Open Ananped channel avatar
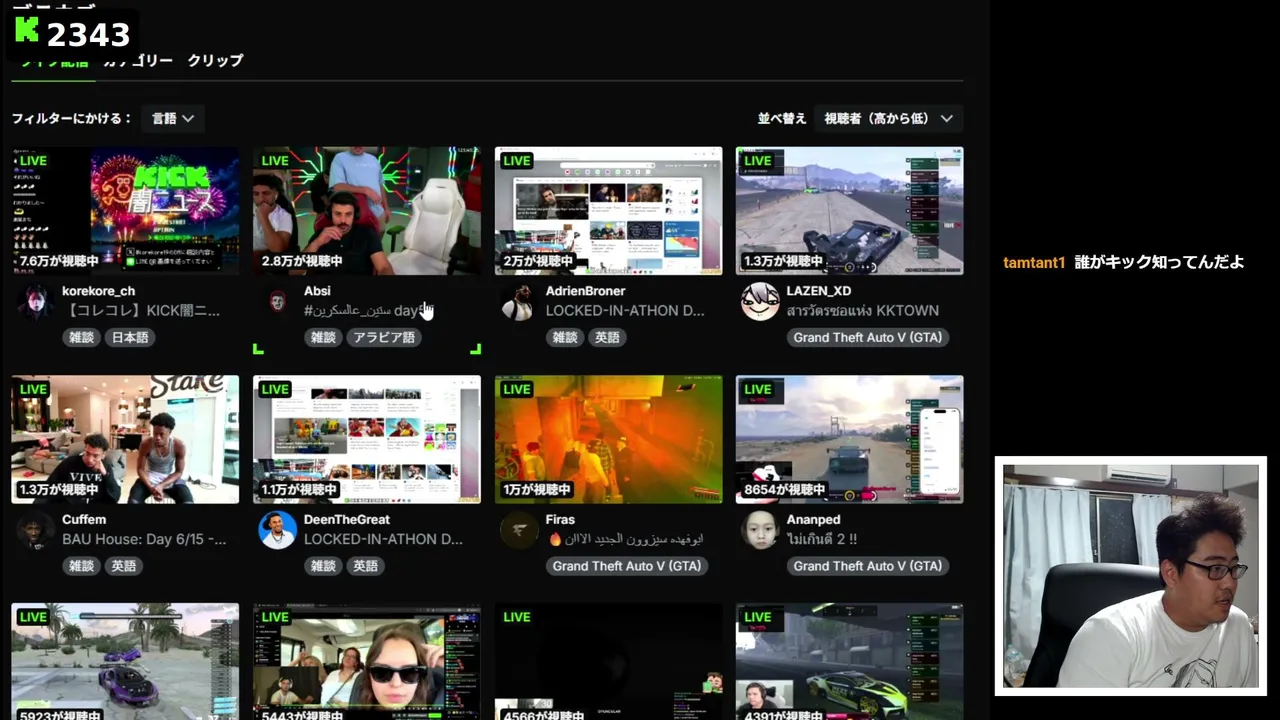The height and width of the screenshot is (720, 1280). point(760,530)
